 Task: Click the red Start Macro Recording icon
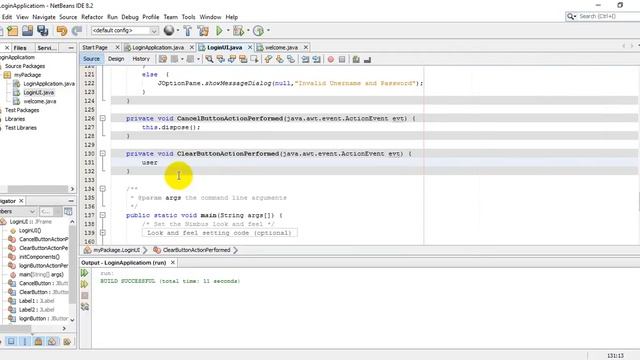(331, 59)
